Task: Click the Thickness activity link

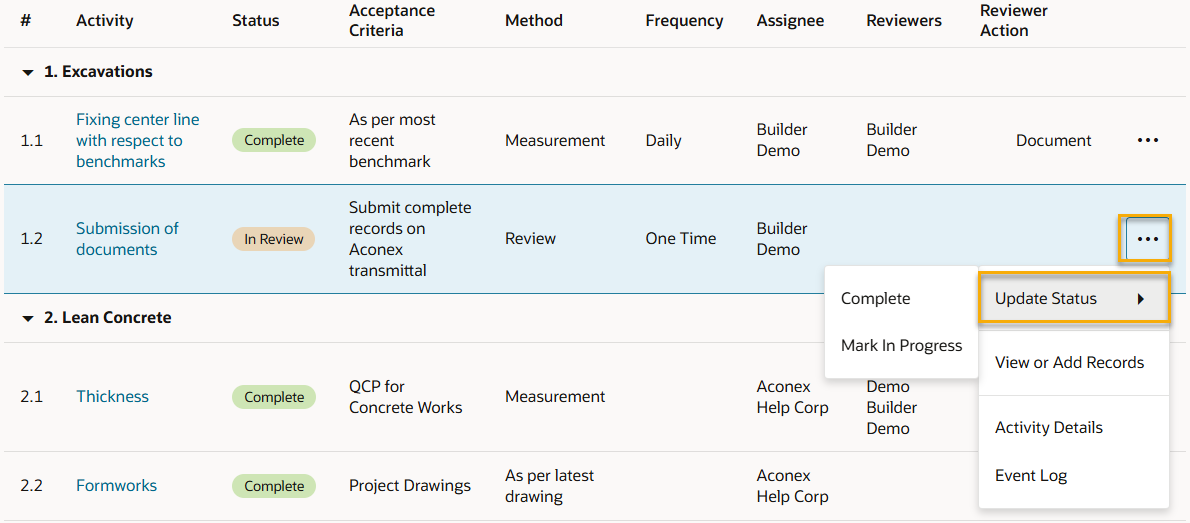Action: pyautogui.click(x=112, y=397)
